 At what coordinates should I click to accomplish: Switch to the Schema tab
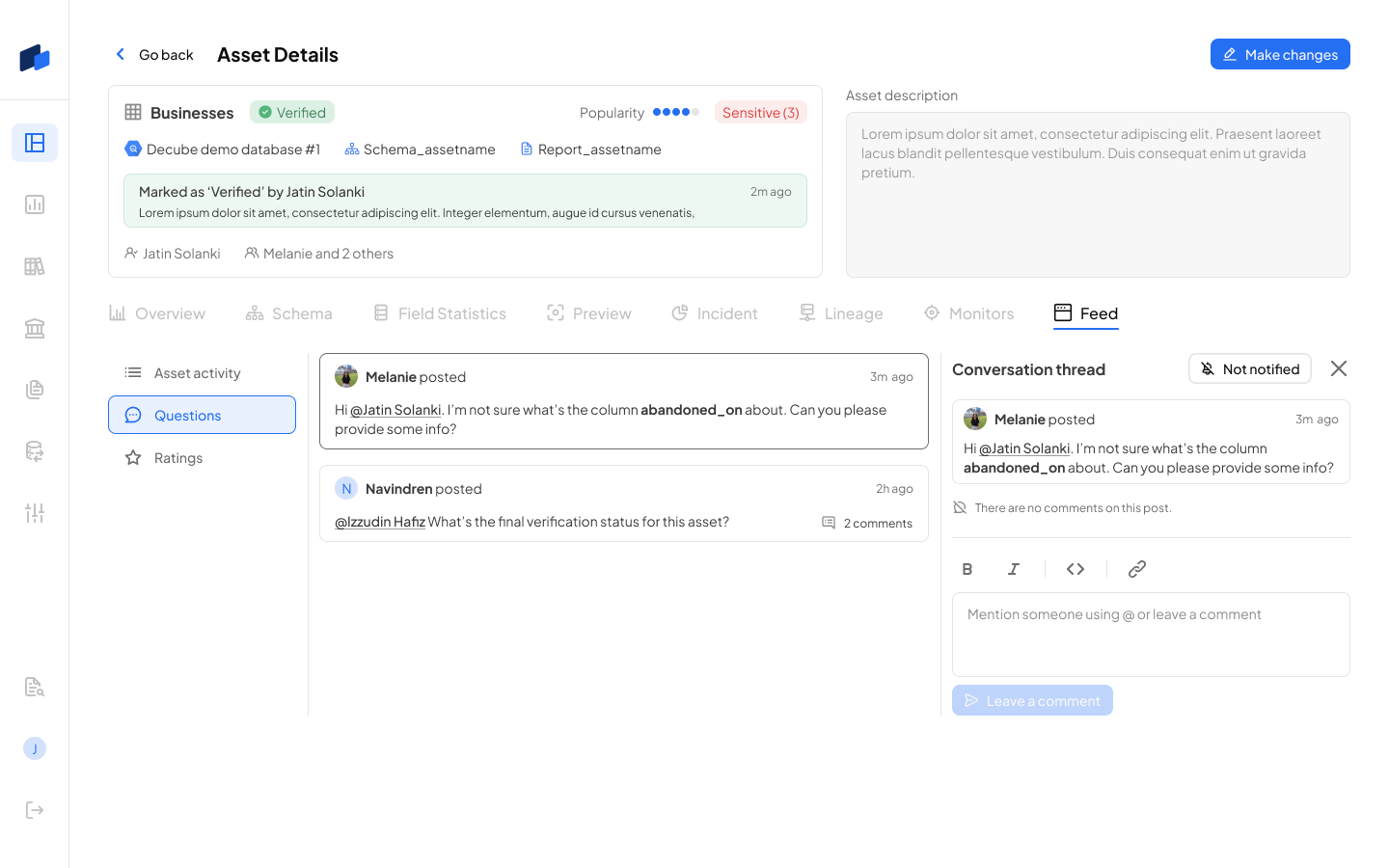click(288, 313)
